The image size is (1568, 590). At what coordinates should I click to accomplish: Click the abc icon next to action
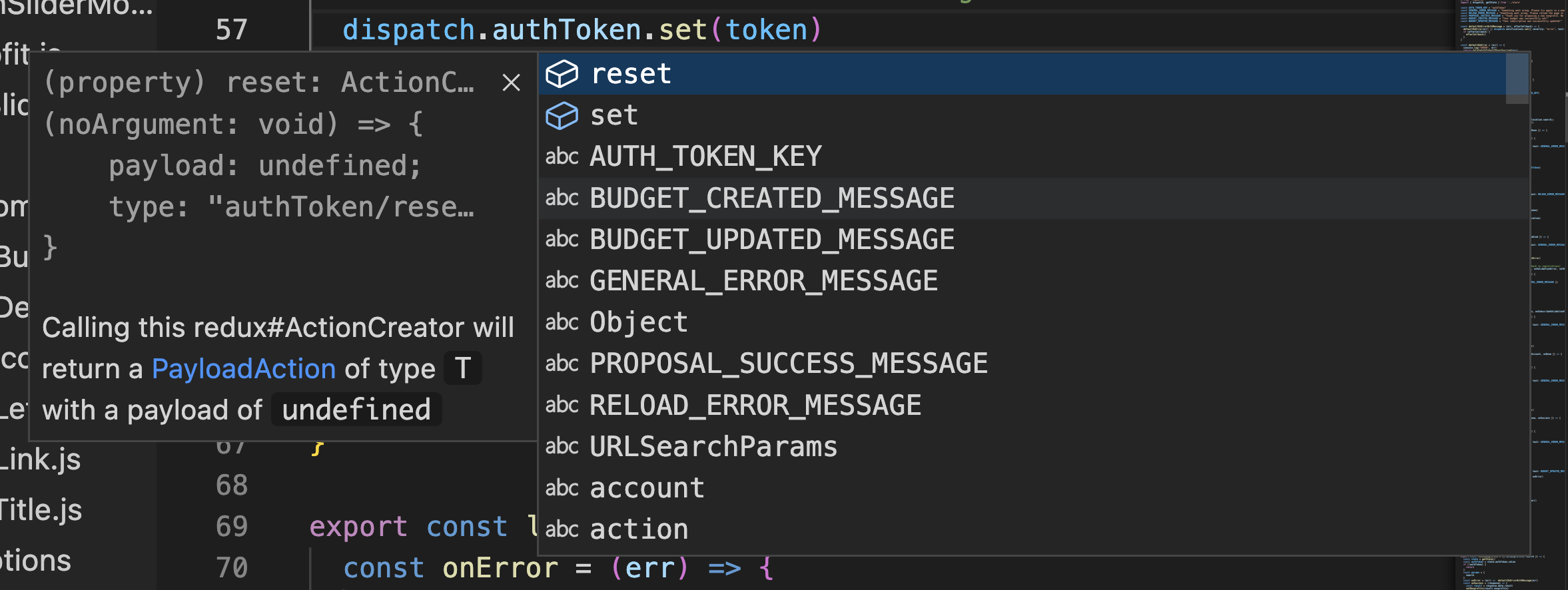[x=562, y=529]
